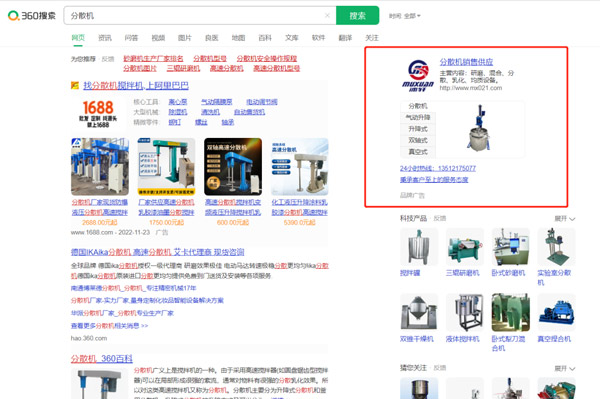
Task: Expand the 科技产品 section
Action: [565, 219]
